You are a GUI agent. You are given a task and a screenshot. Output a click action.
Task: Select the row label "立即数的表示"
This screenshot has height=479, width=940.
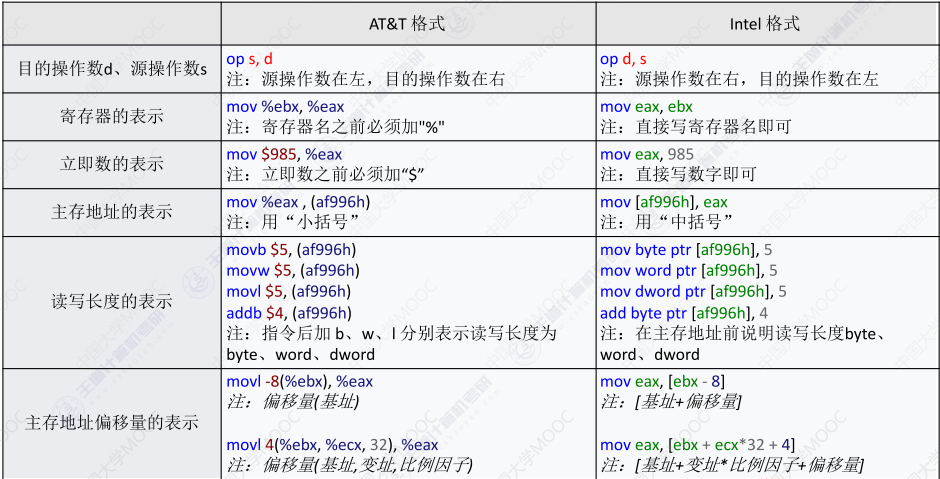click(x=112, y=164)
